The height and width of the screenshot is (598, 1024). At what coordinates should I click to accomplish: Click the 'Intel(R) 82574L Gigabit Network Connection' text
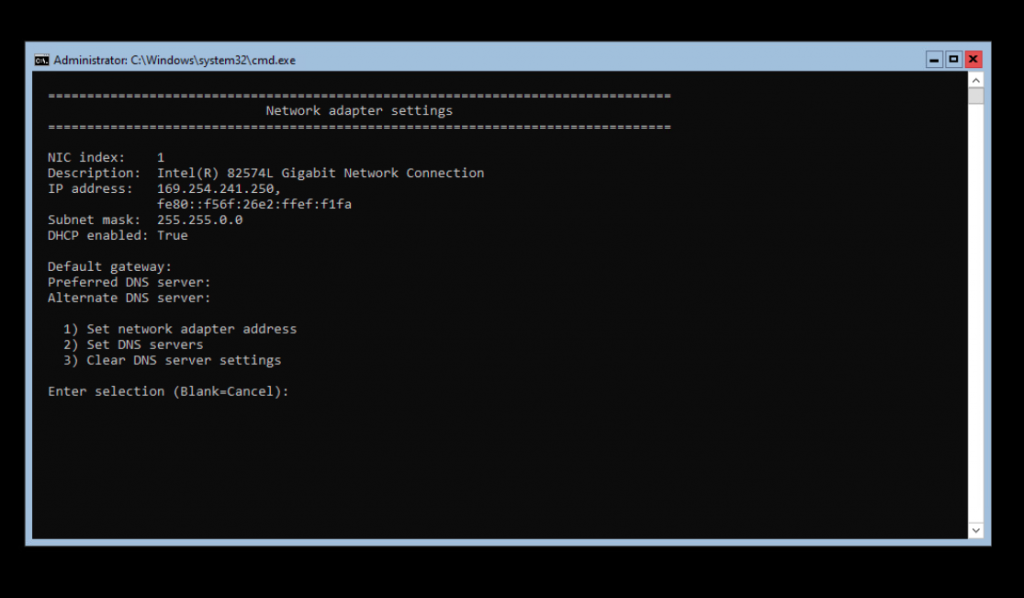pos(321,173)
